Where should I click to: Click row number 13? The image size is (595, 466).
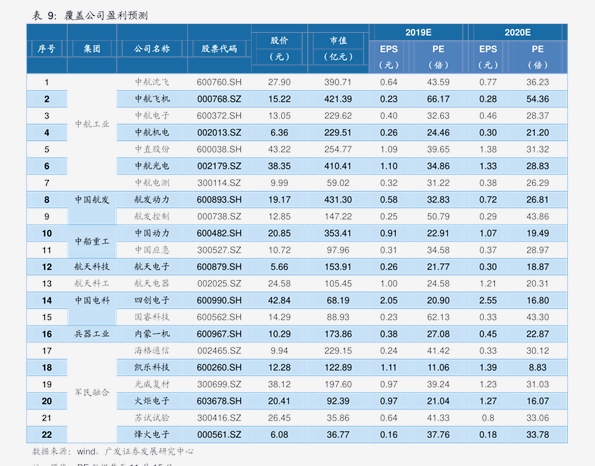(x=46, y=283)
